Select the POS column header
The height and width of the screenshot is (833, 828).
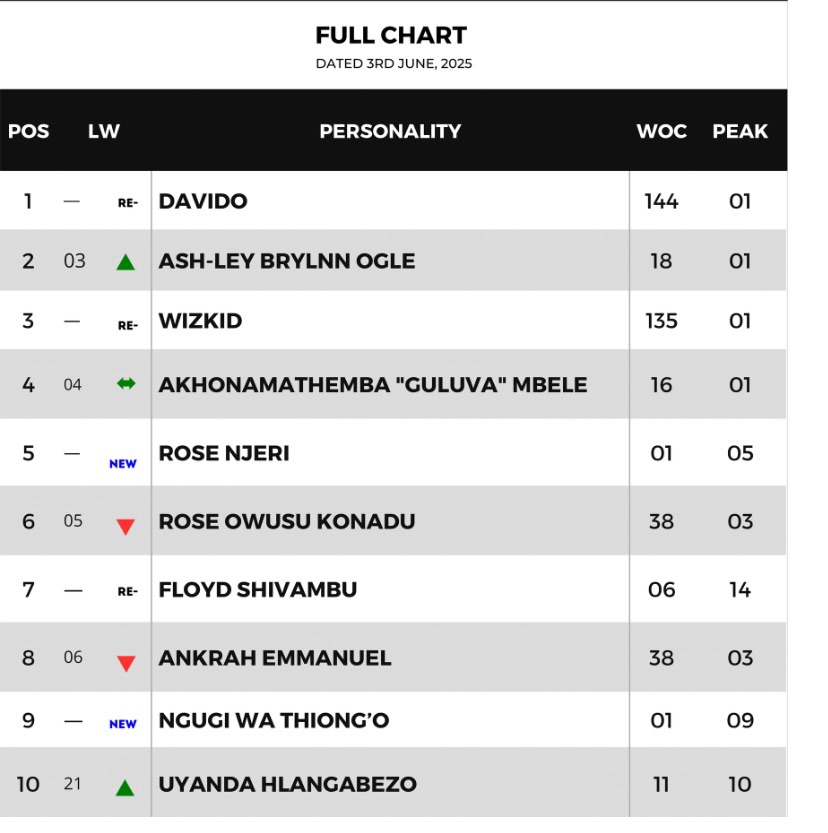click(29, 131)
